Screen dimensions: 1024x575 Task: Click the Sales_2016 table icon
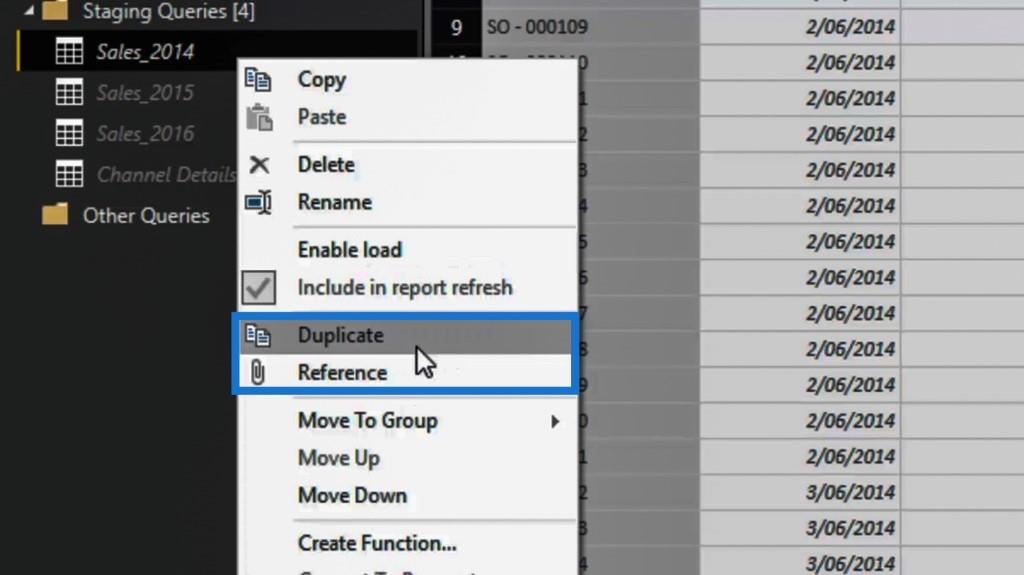[x=69, y=133]
